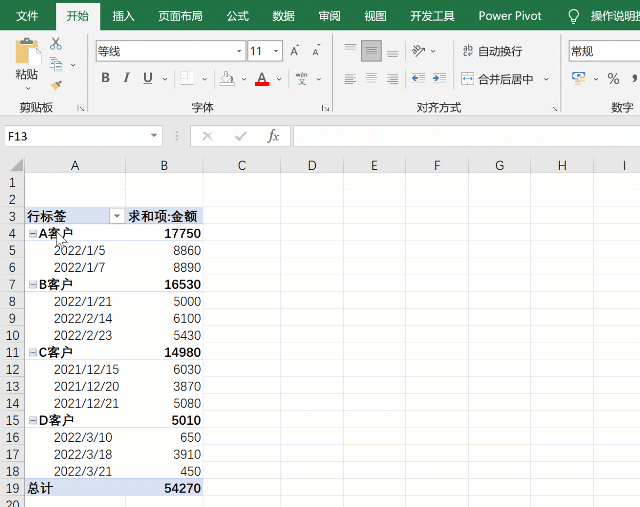The width and height of the screenshot is (640, 507).
Task: Click the 合并后居中 merge button
Action: click(497, 78)
